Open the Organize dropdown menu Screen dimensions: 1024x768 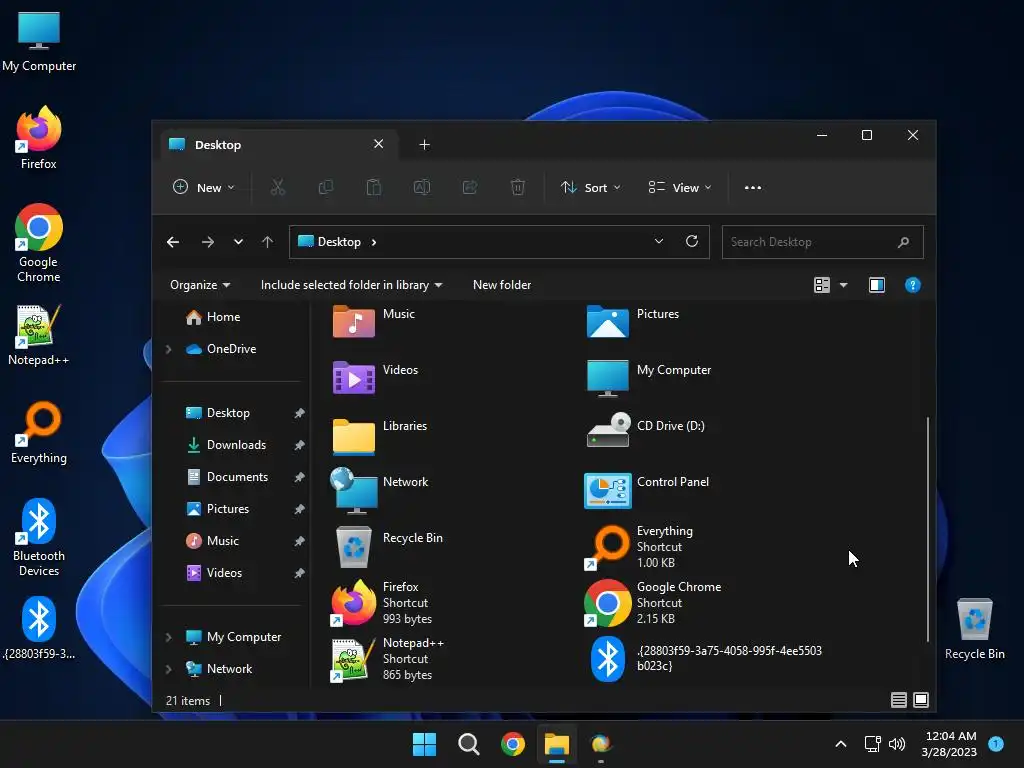coord(200,285)
